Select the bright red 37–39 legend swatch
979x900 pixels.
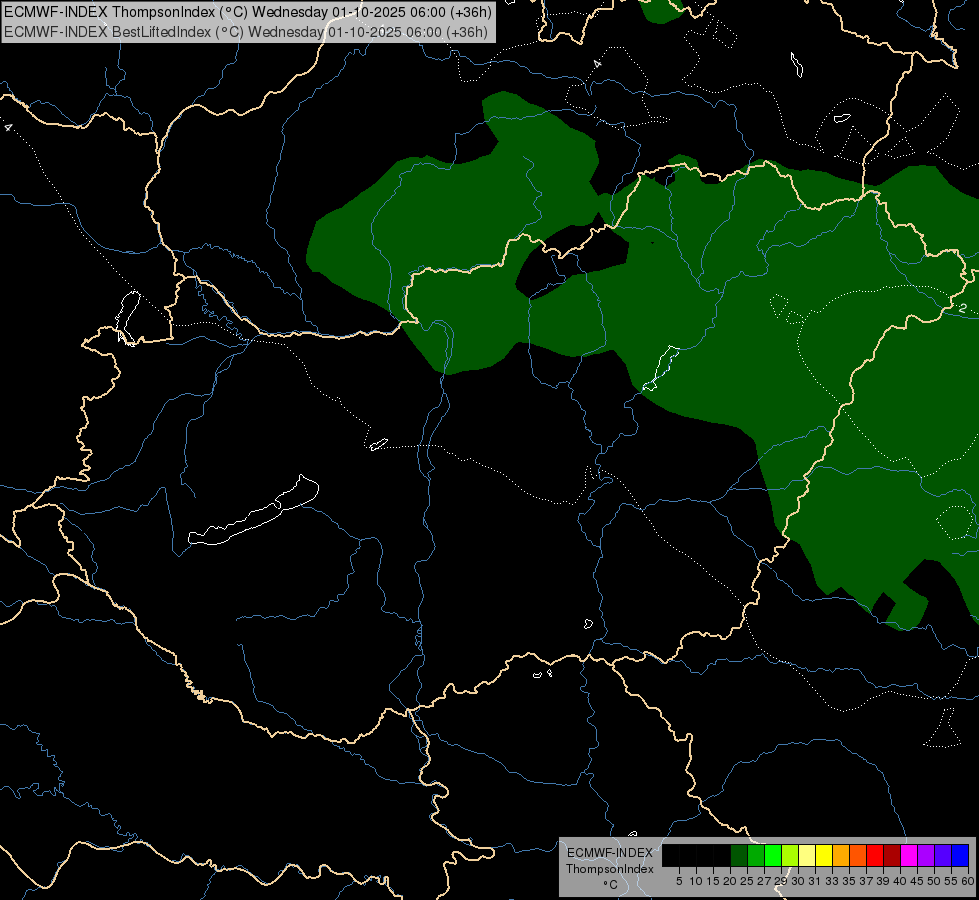point(875,855)
